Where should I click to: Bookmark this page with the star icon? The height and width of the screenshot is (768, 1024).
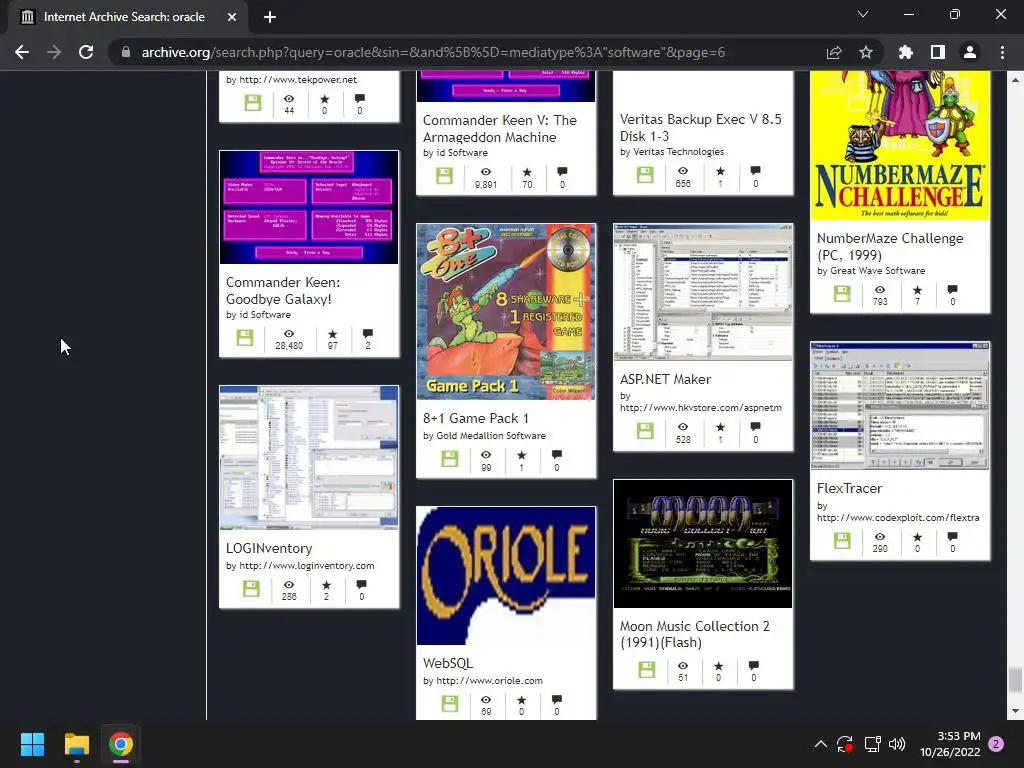point(866,52)
